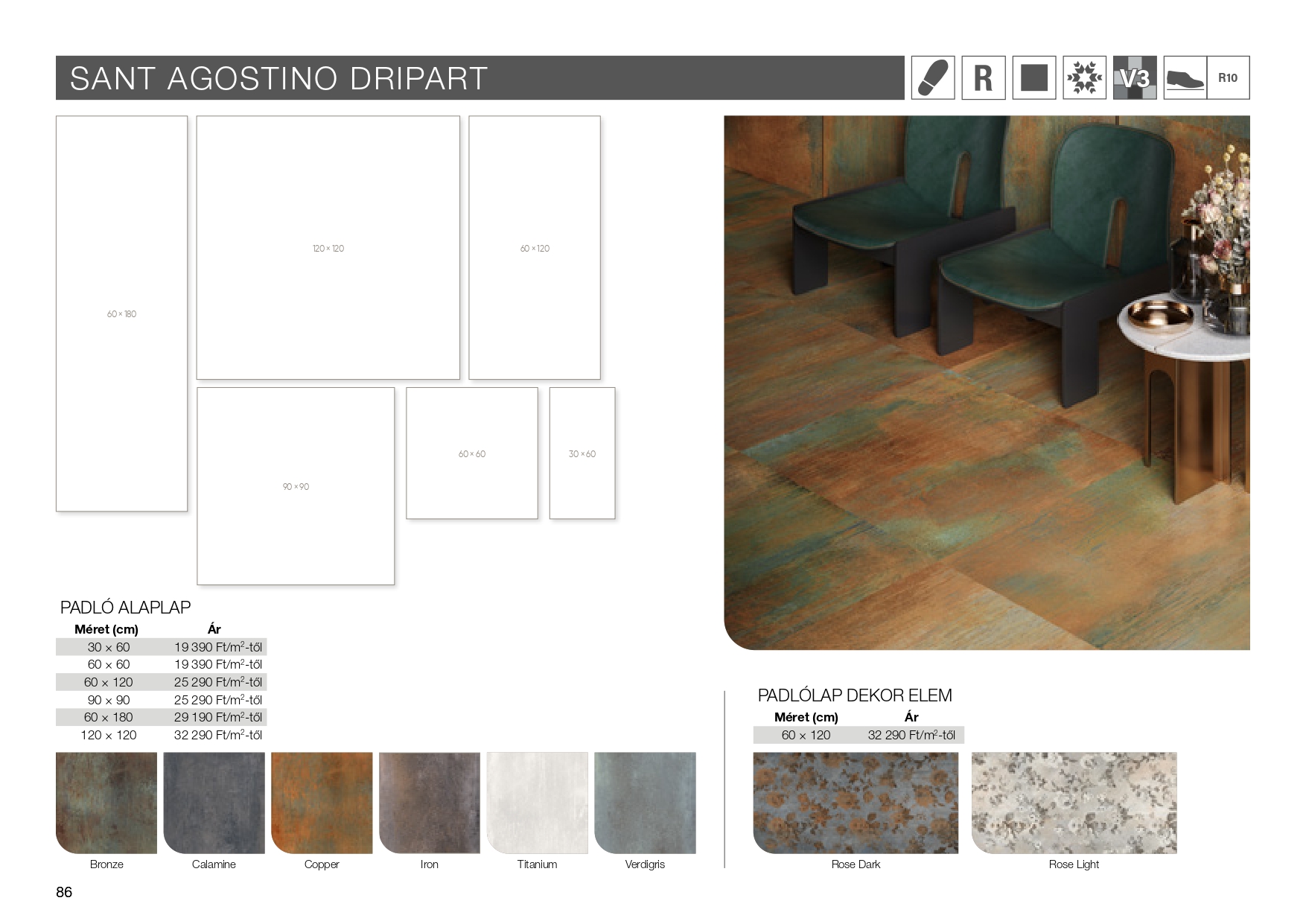Click the 'Copper' label
This screenshot has height=924, width=1306.
[322, 864]
